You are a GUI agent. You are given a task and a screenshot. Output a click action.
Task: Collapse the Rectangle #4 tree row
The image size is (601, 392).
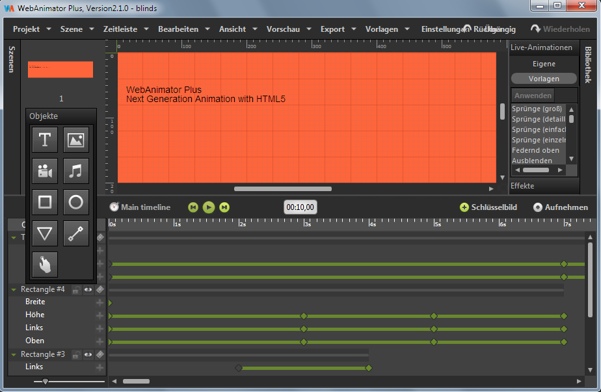[x=14, y=290]
